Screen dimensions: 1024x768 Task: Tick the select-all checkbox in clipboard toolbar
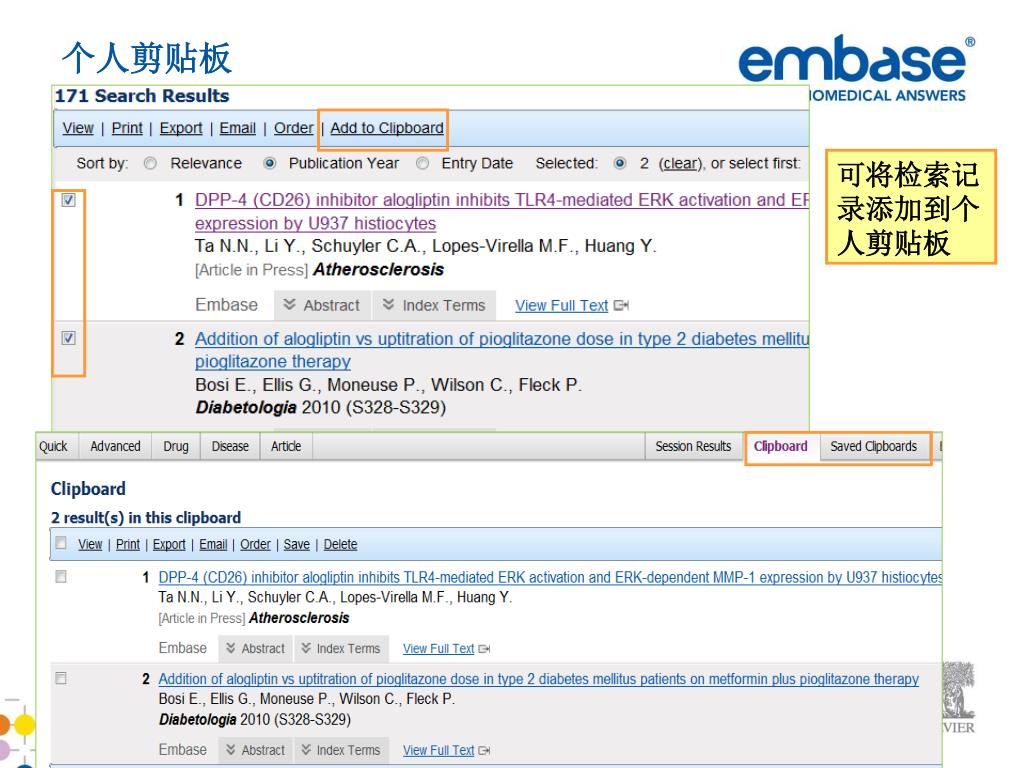tap(61, 543)
